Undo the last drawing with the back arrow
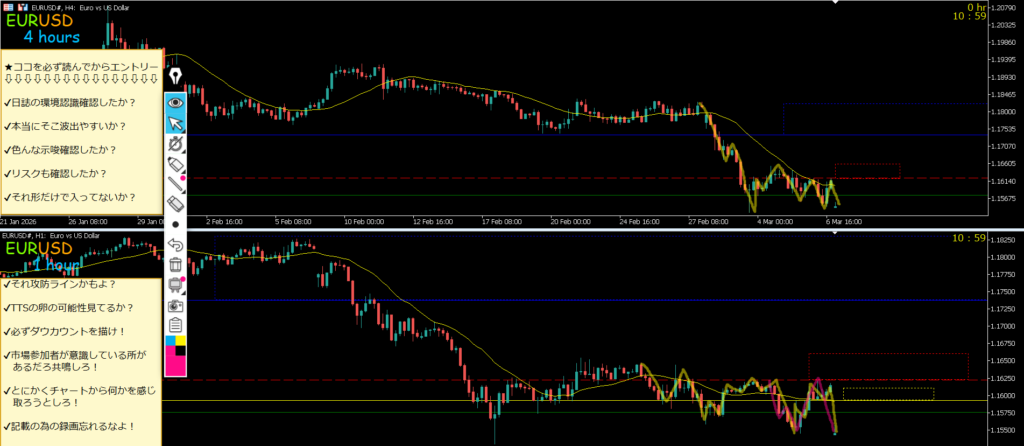The height and width of the screenshot is (446, 1024). [x=176, y=244]
